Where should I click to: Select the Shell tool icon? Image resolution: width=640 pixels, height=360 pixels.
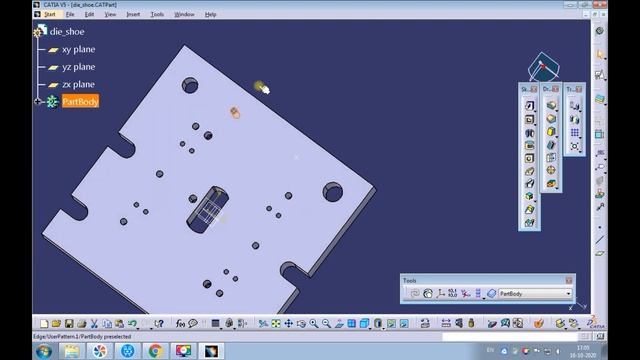coord(551,144)
